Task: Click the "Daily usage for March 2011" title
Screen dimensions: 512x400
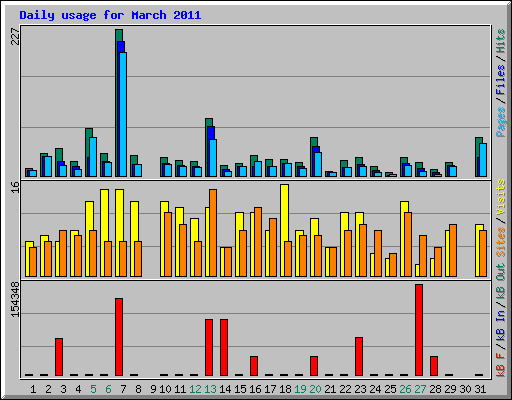Action: tap(110, 15)
